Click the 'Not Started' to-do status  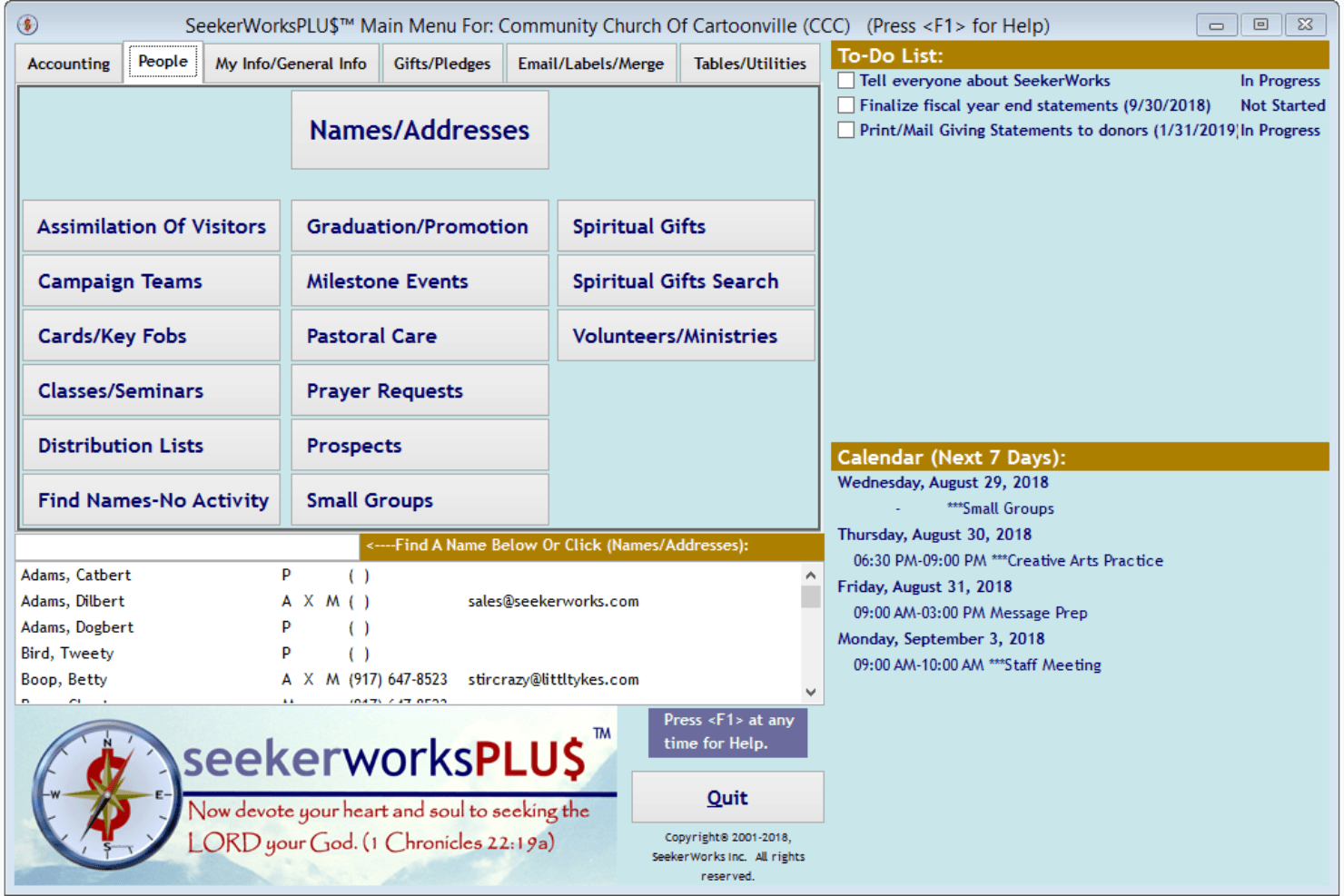point(1282,105)
